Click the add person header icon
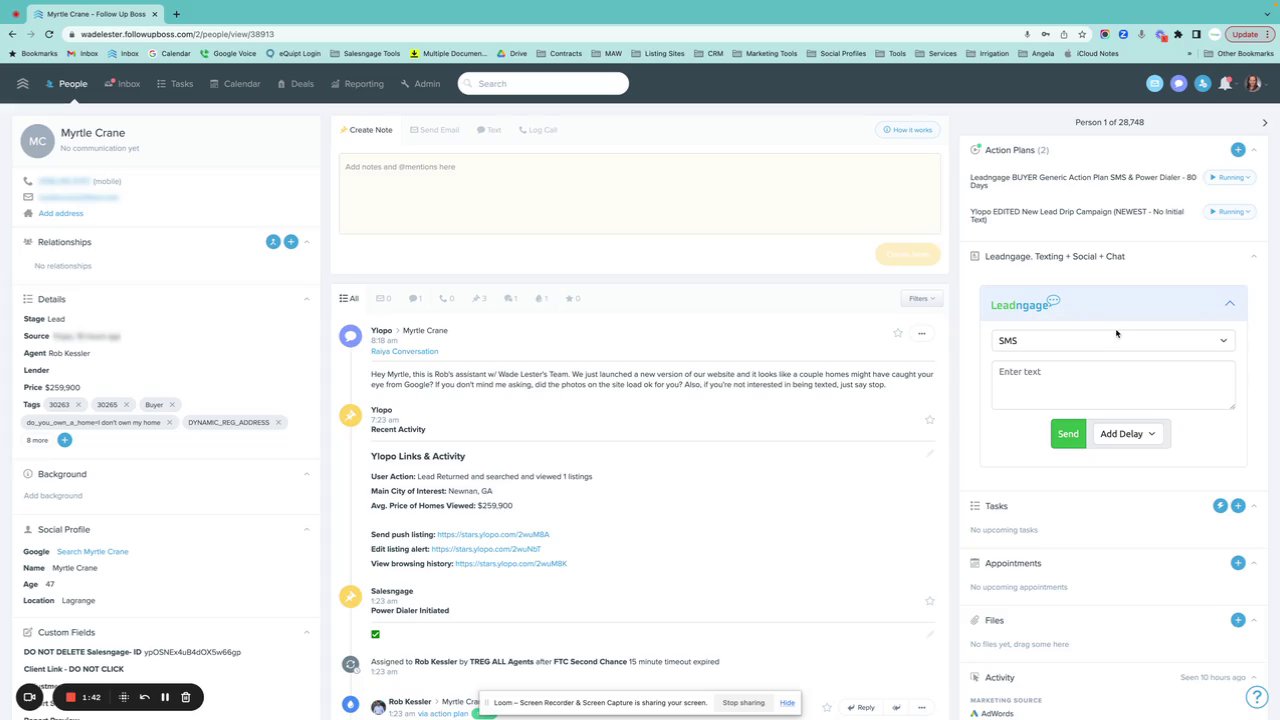Viewport: 1280px width, 720px height. pos(1203,84)
